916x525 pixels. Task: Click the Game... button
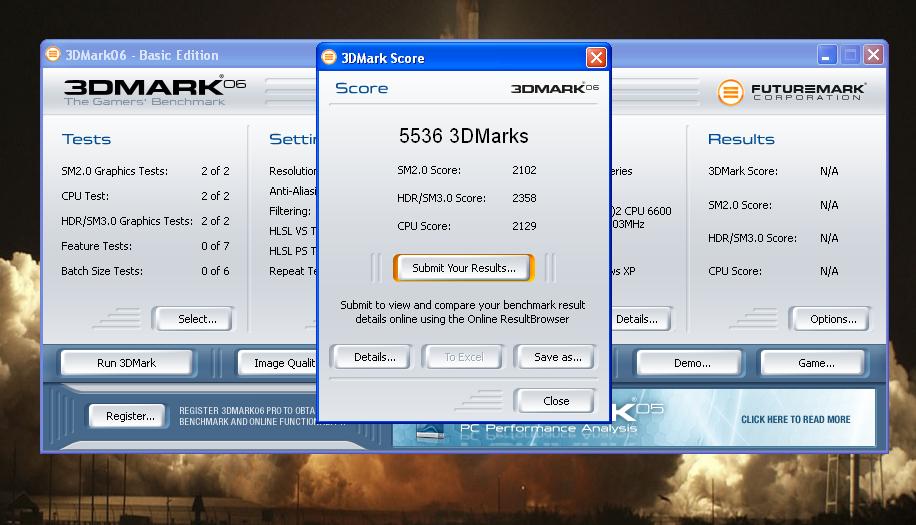(813, 363)
